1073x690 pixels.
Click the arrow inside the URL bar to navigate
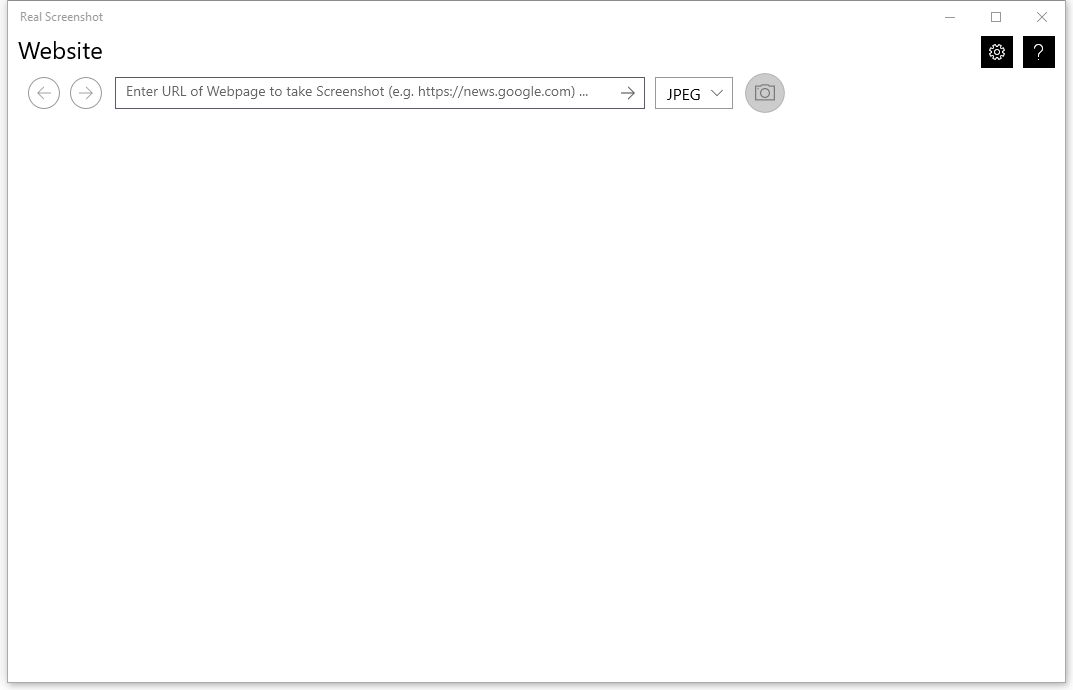point(627,93)
